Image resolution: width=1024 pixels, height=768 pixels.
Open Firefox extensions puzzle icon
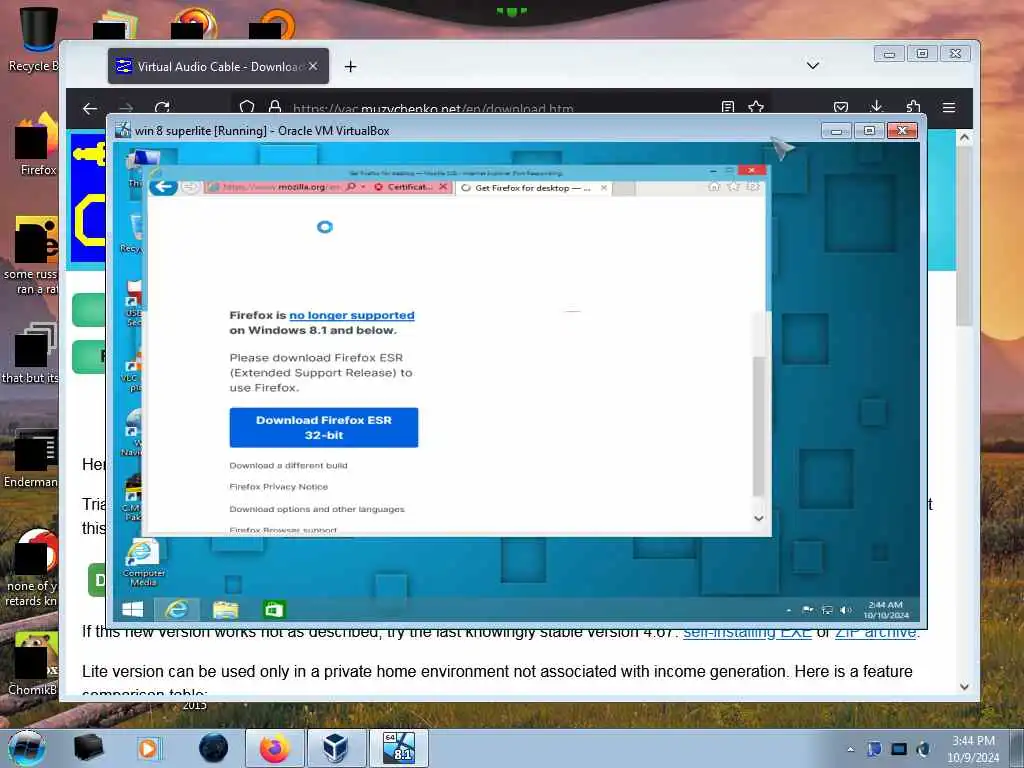coord(913,107)
